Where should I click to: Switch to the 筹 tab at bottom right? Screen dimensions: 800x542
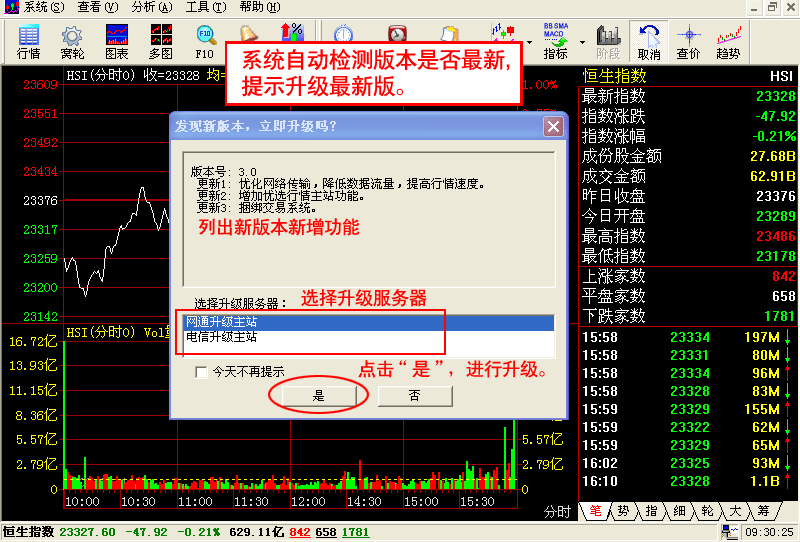tap(762, 511)
